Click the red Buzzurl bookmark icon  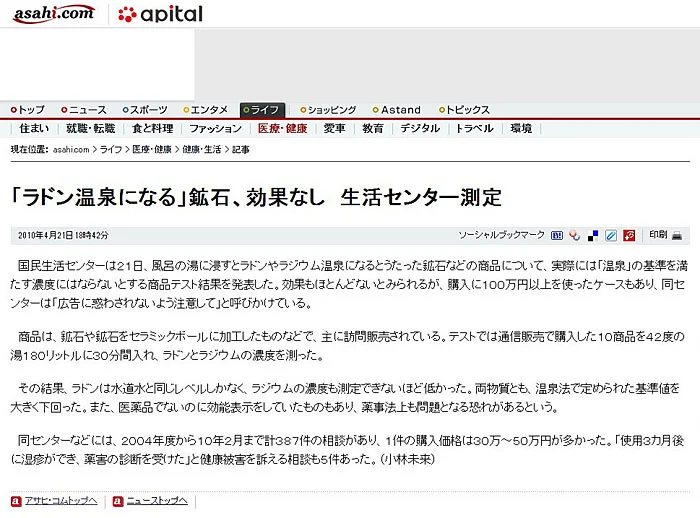629,235
